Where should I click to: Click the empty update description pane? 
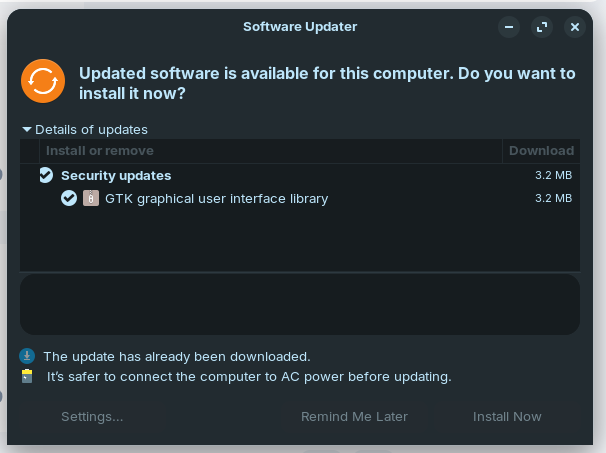point(300,304)
